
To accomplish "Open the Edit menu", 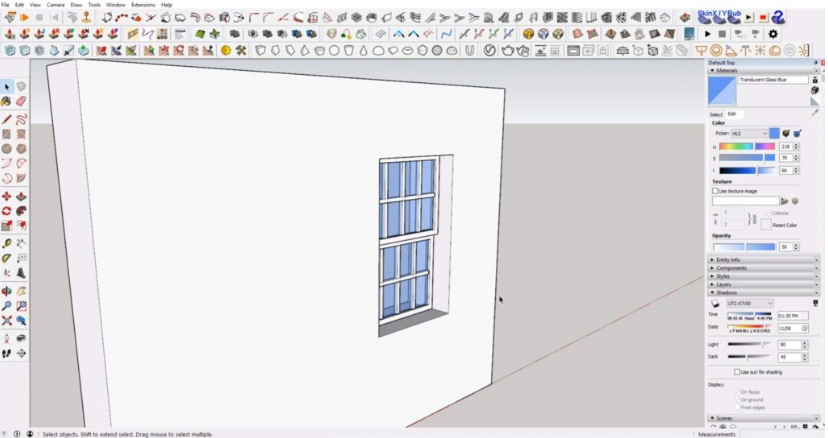I will [x=19, y=5].
